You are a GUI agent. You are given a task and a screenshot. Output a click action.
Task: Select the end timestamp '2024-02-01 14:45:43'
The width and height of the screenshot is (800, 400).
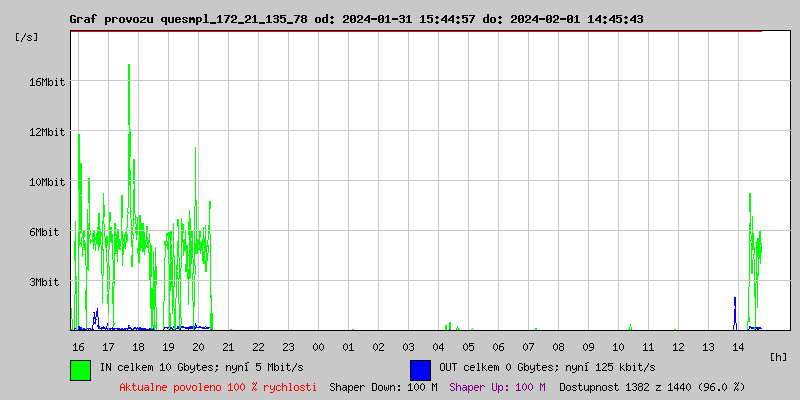[577, 19]
